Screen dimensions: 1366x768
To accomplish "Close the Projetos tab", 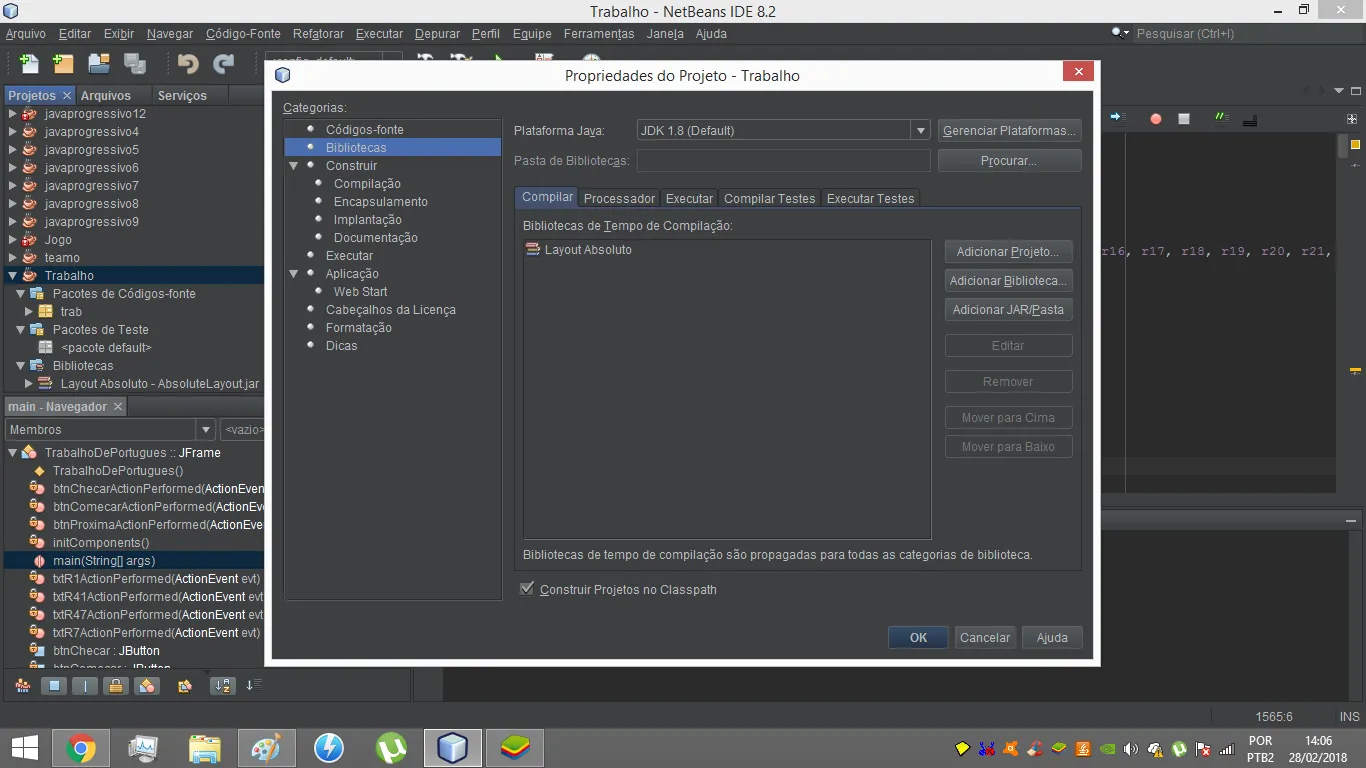I will pyautogui.click(x=67, y=95).
